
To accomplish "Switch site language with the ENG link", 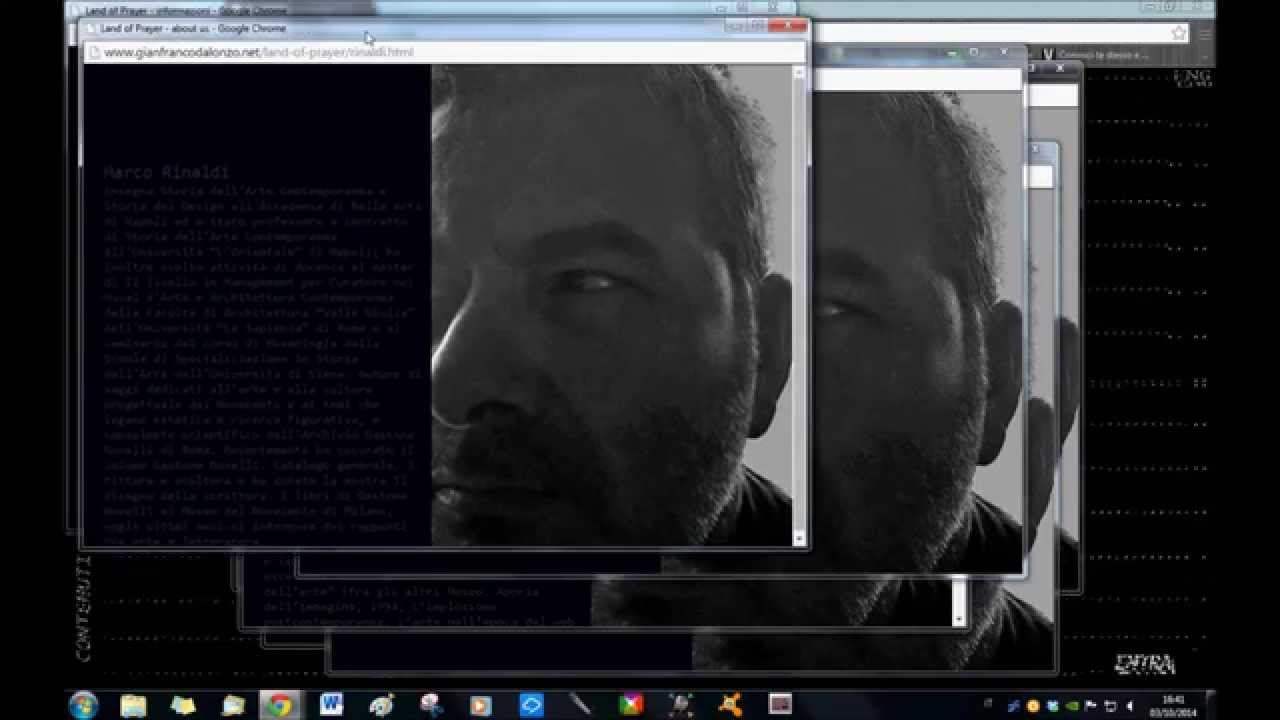I will point(1193,77).
